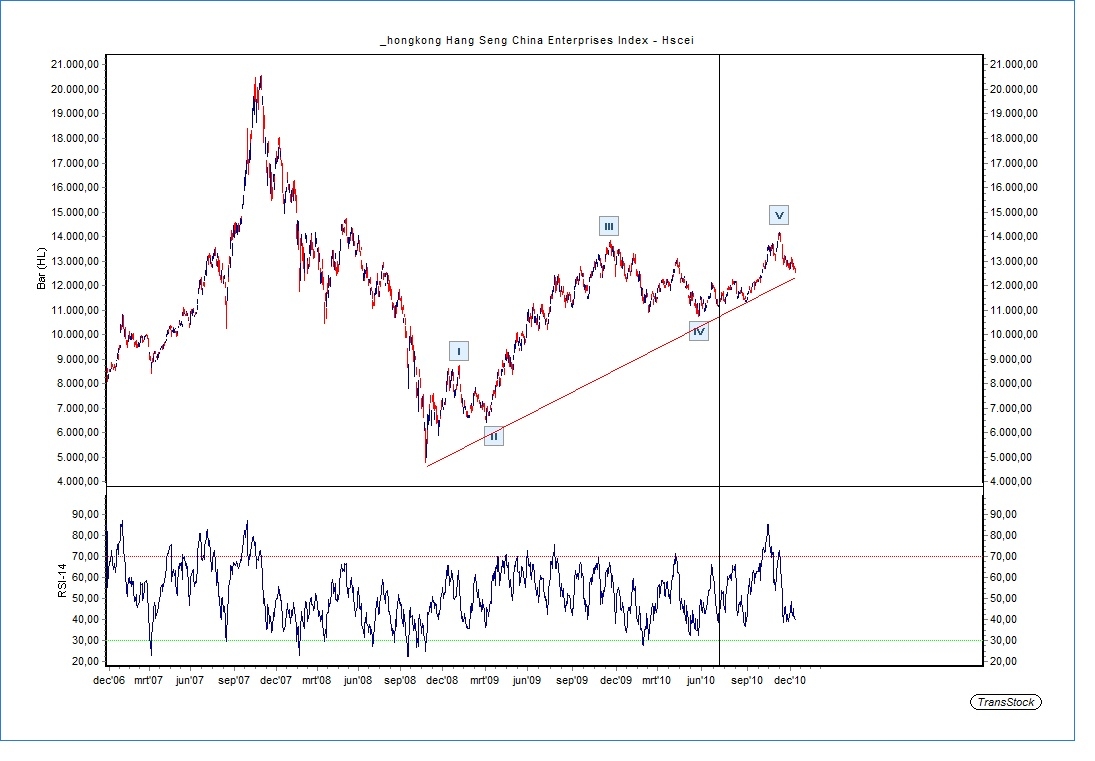Click the dec'10 date on the time axis
Image resolution: width=1095 pixels, height=761 pixels.
790,680
